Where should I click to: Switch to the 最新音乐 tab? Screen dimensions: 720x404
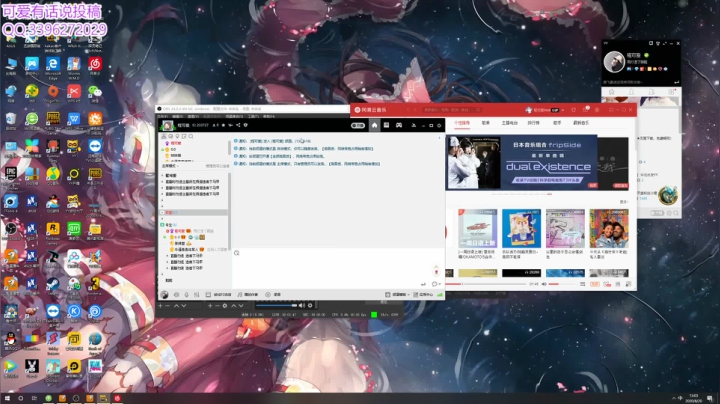581,123
